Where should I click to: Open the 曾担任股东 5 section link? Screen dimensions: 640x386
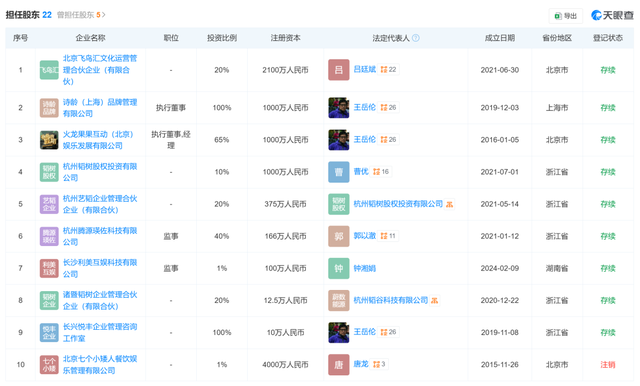(x=81, y=15)
